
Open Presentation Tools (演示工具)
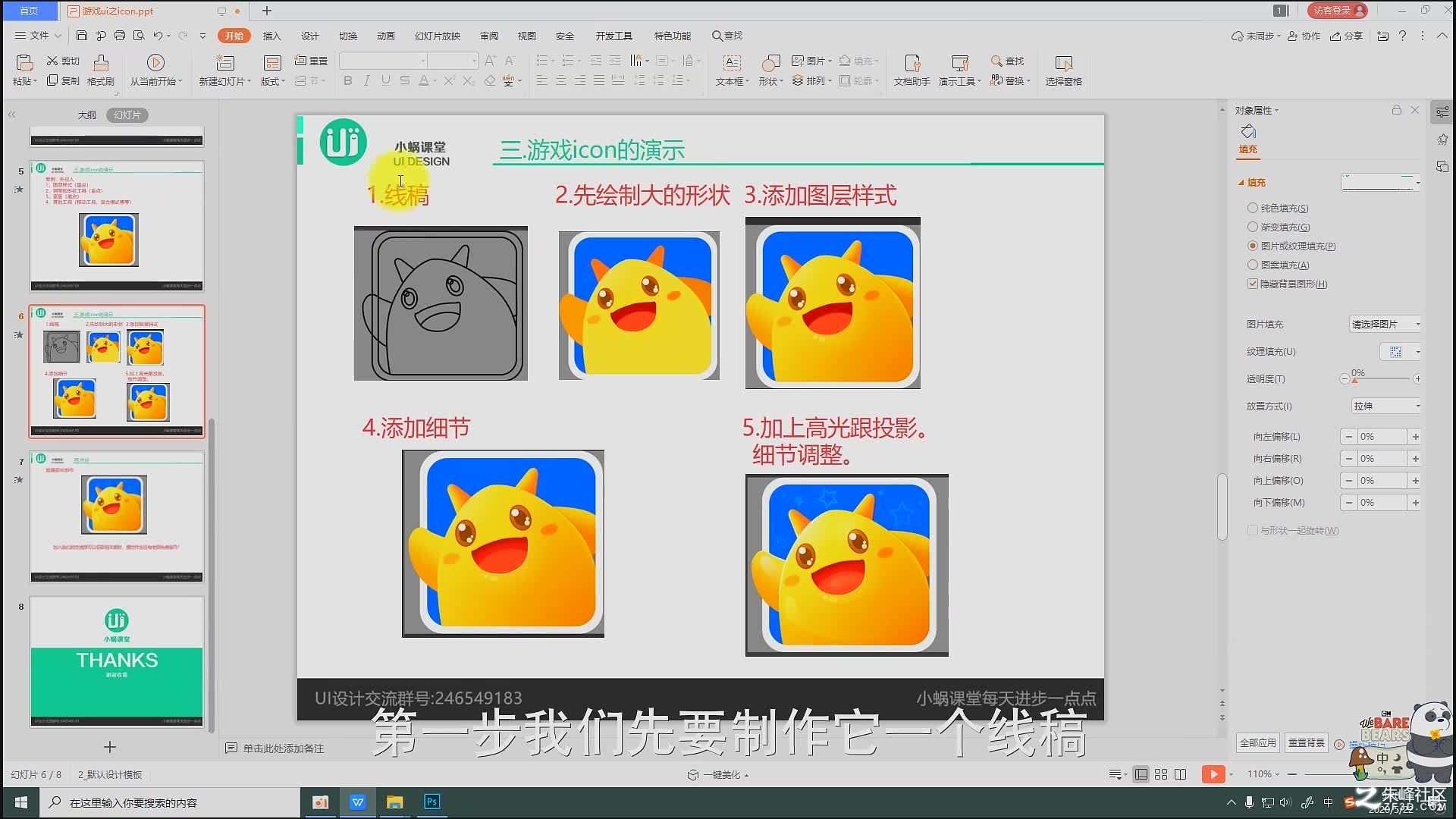pos(960,71)
